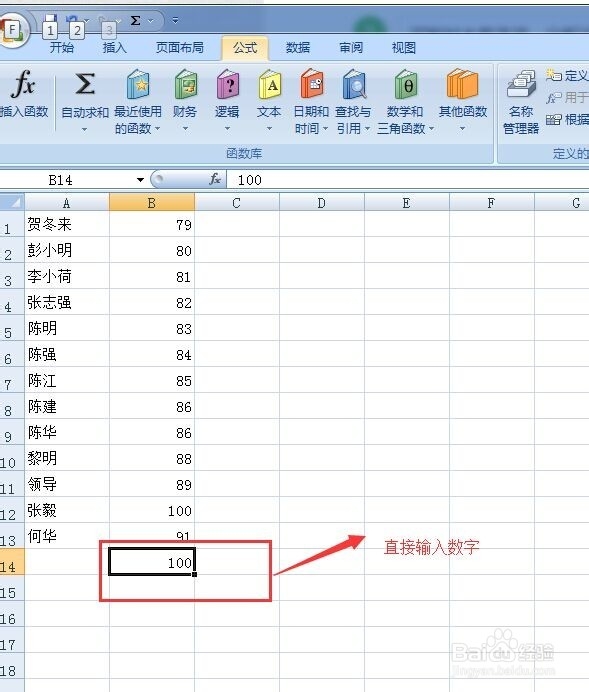
Task: Open the Financial (财务) functions icon
Action: pyautogui.click(x=185, y=84)
